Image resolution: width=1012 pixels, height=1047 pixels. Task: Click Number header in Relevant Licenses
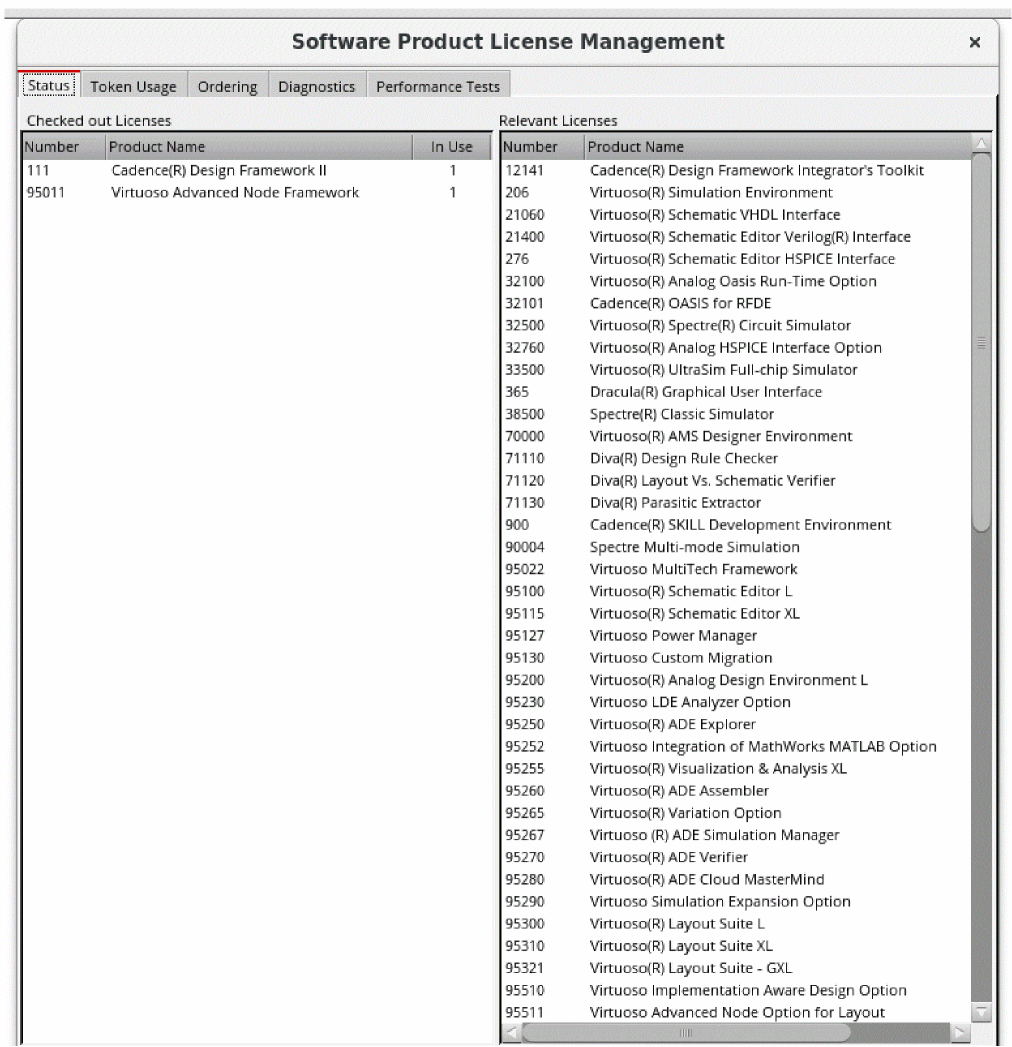pyautogui.click(x=540, y=147)
